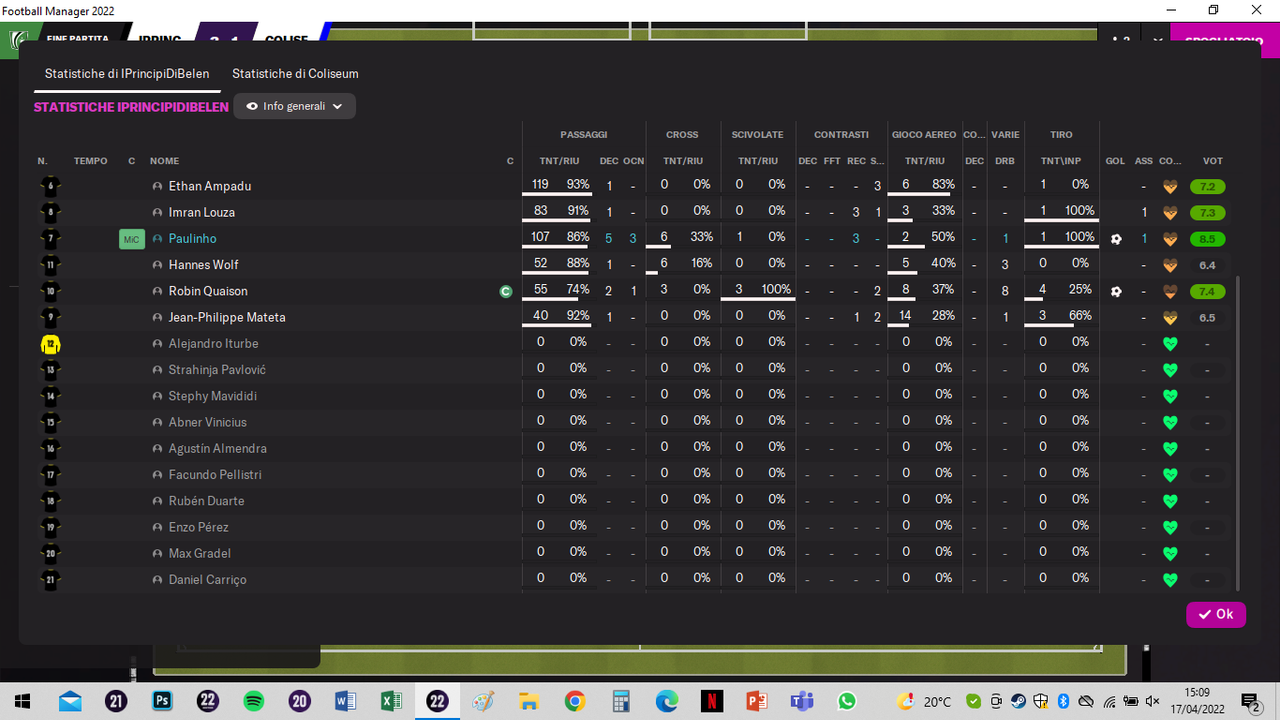Click the green condition heart for Stephy Mavididi
The height and width of the screenshot is (720, 1280).
coord(1170,396)
